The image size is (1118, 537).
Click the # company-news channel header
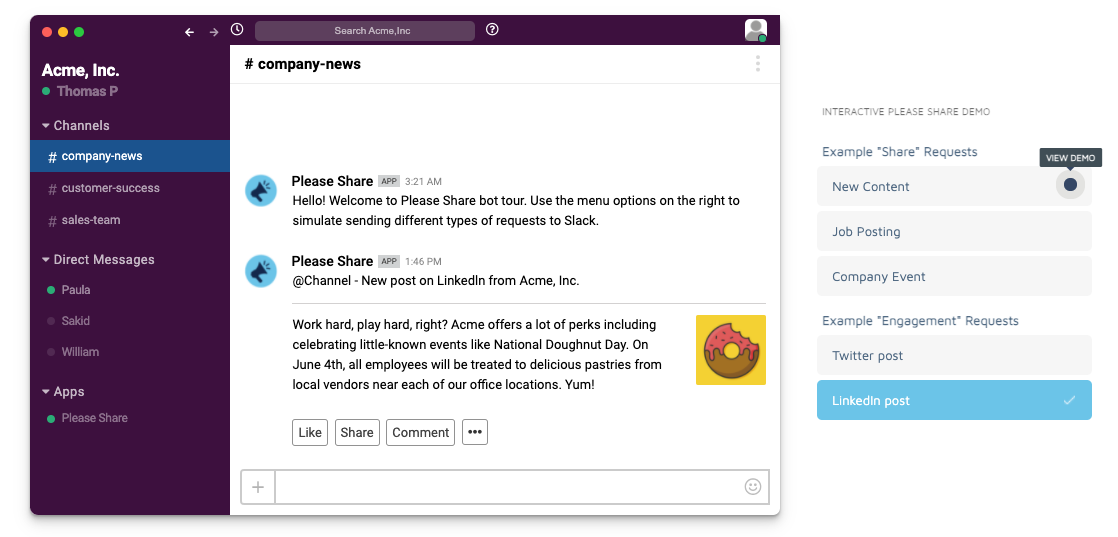pyautogui.click(x=302, y=64)
